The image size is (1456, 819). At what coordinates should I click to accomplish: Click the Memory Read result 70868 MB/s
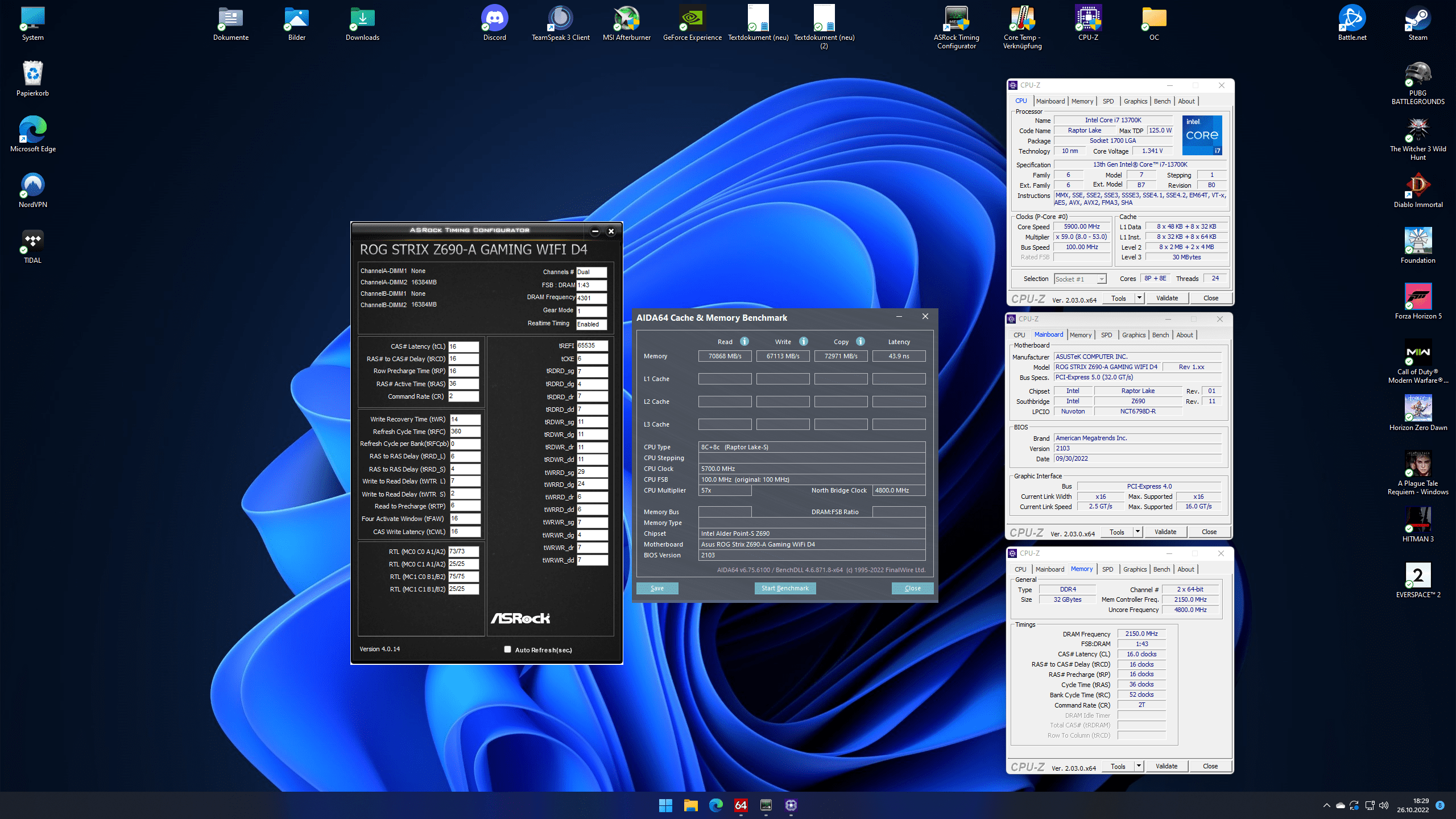point(725,356)
